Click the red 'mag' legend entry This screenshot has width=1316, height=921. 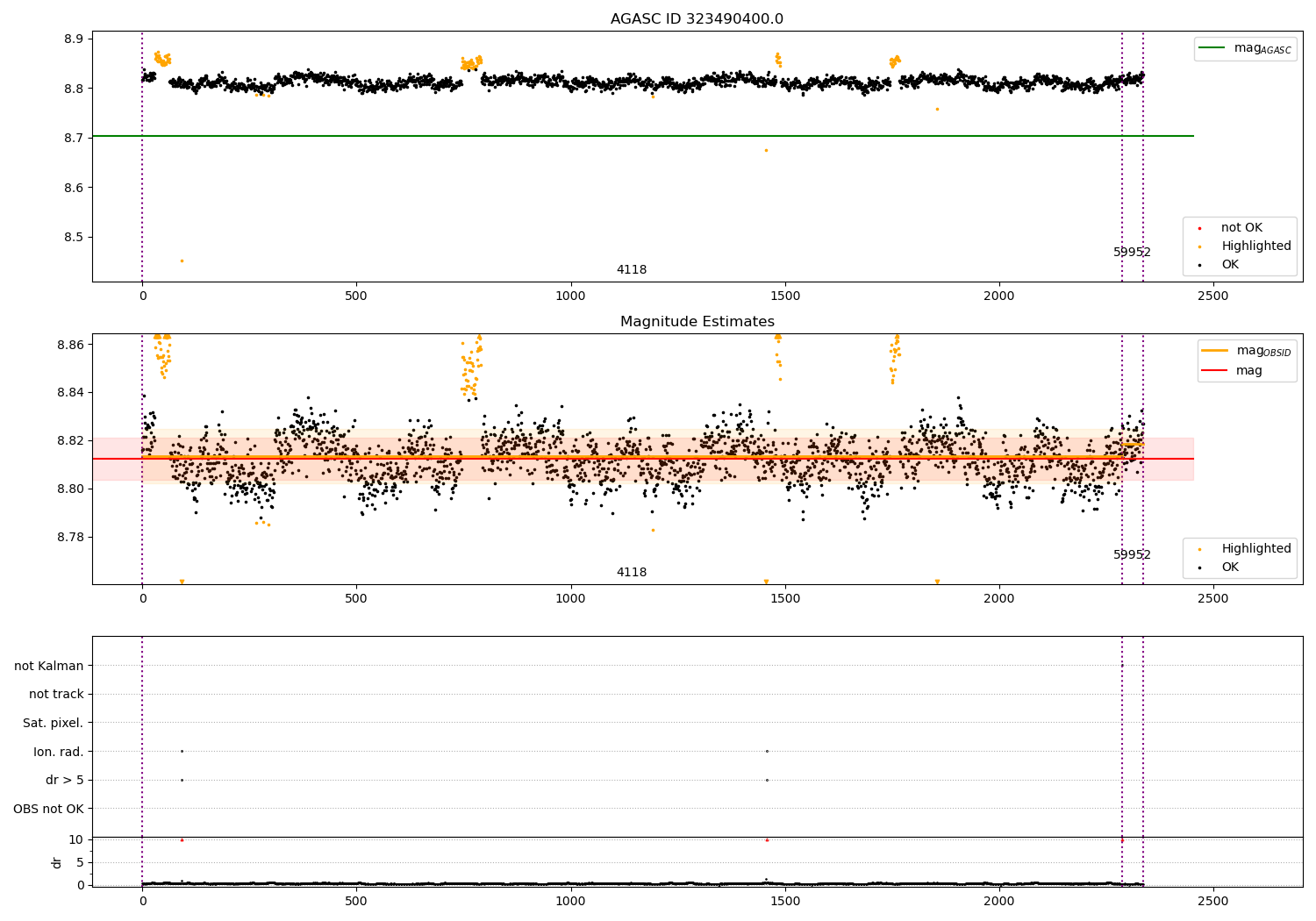[1215, 371]
